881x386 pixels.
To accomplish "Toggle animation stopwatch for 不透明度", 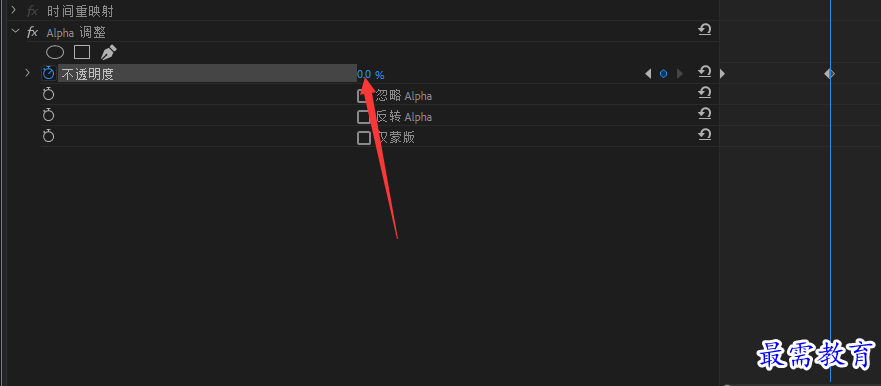I will point(49,73).
